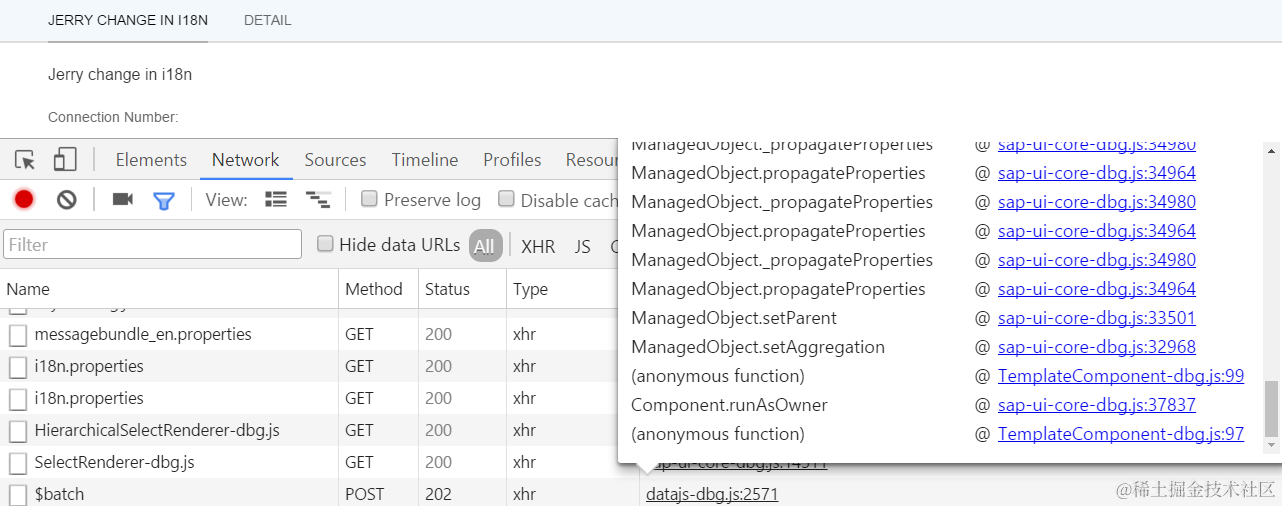This screenshot has width=1282, height=506.
Task: Click file icon beside messagebundle_en.properties
Action: [x=18, y=334]
